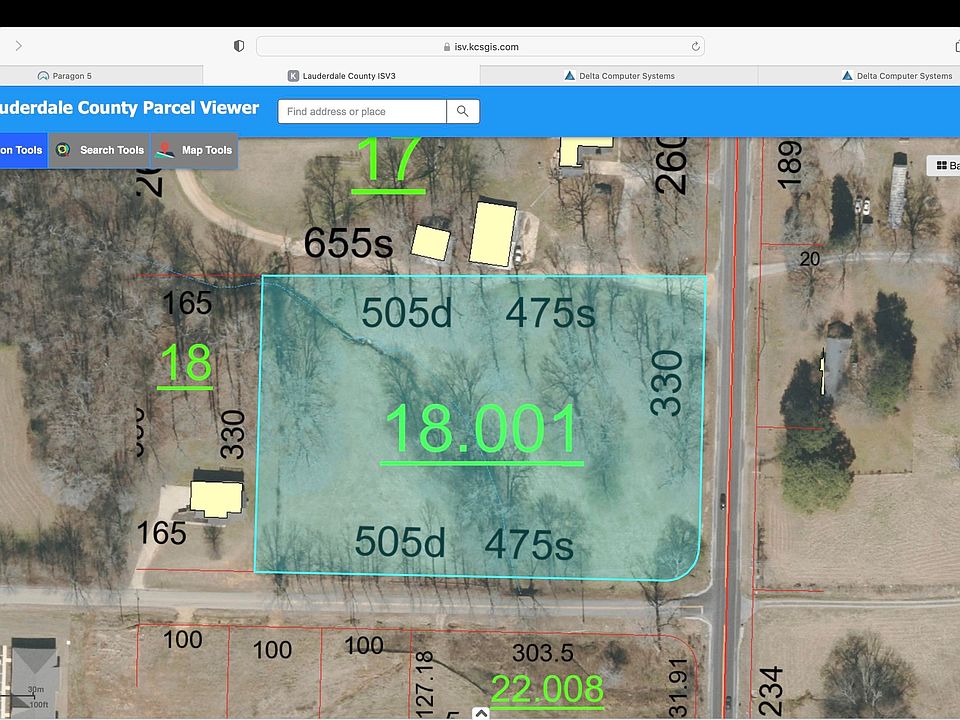Screen dimensions: 960x720
Task: Click parcel label 18.001
Action: 481,430
